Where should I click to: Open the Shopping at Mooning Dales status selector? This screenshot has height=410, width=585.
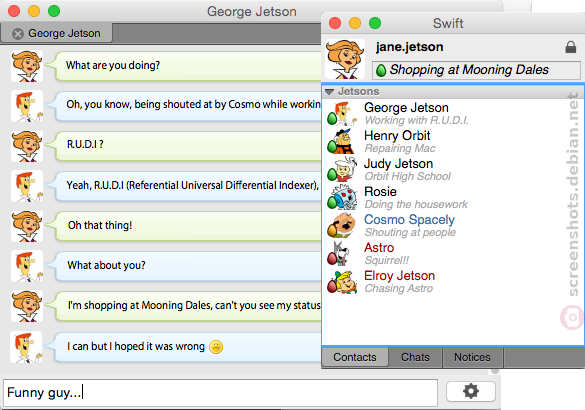(476, 70)
